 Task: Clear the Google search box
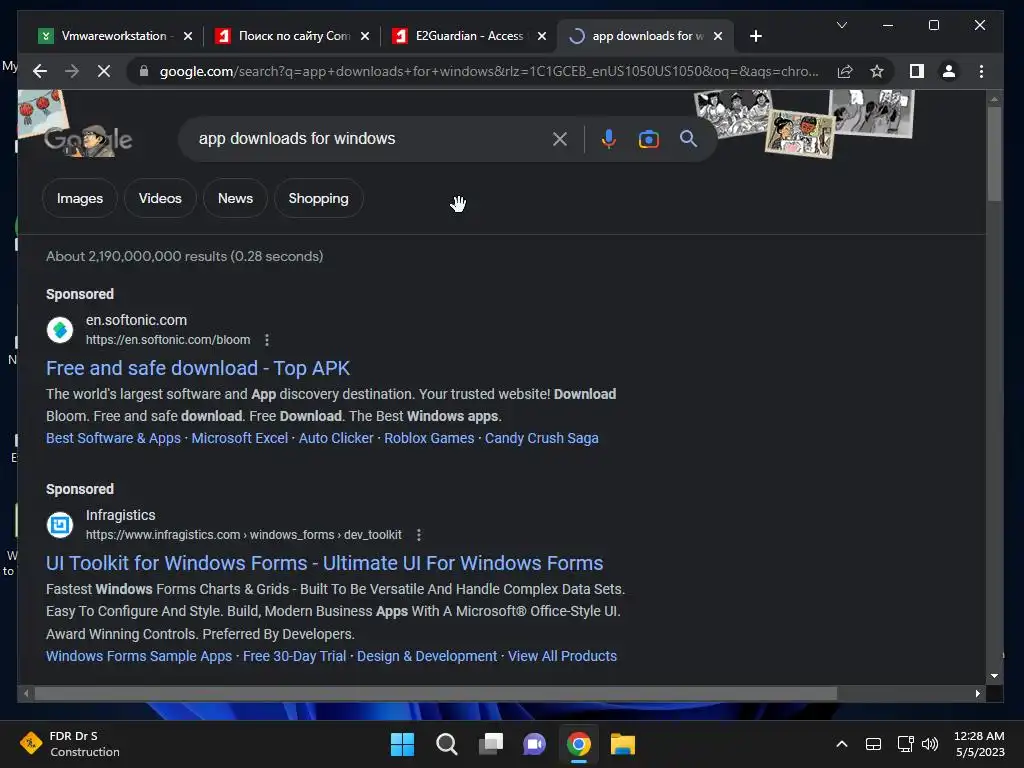point(560,138)
